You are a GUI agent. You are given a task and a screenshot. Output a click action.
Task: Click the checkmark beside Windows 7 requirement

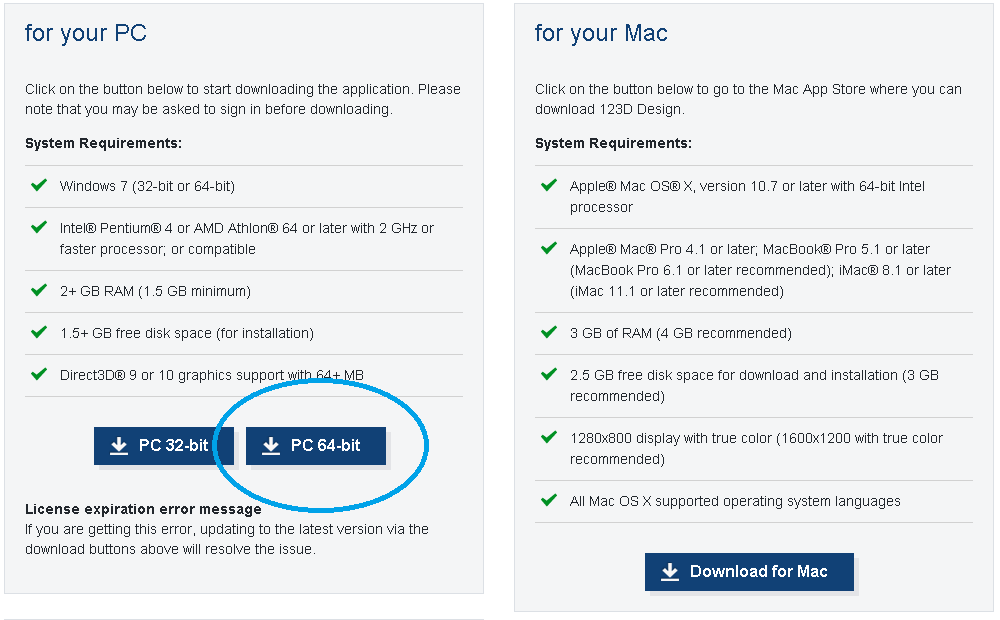pyautogui.click(x=39, y=185)
